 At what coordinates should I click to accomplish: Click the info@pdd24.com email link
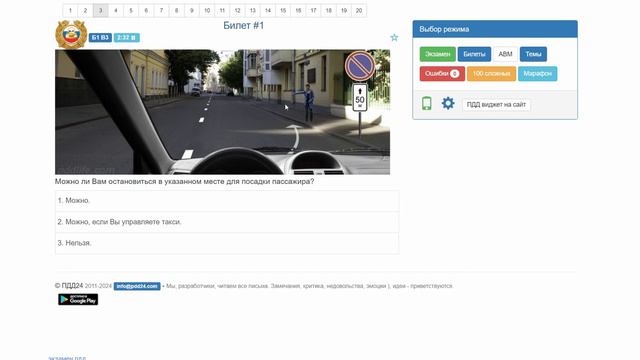pyautogui.click(x=137, y=286)
